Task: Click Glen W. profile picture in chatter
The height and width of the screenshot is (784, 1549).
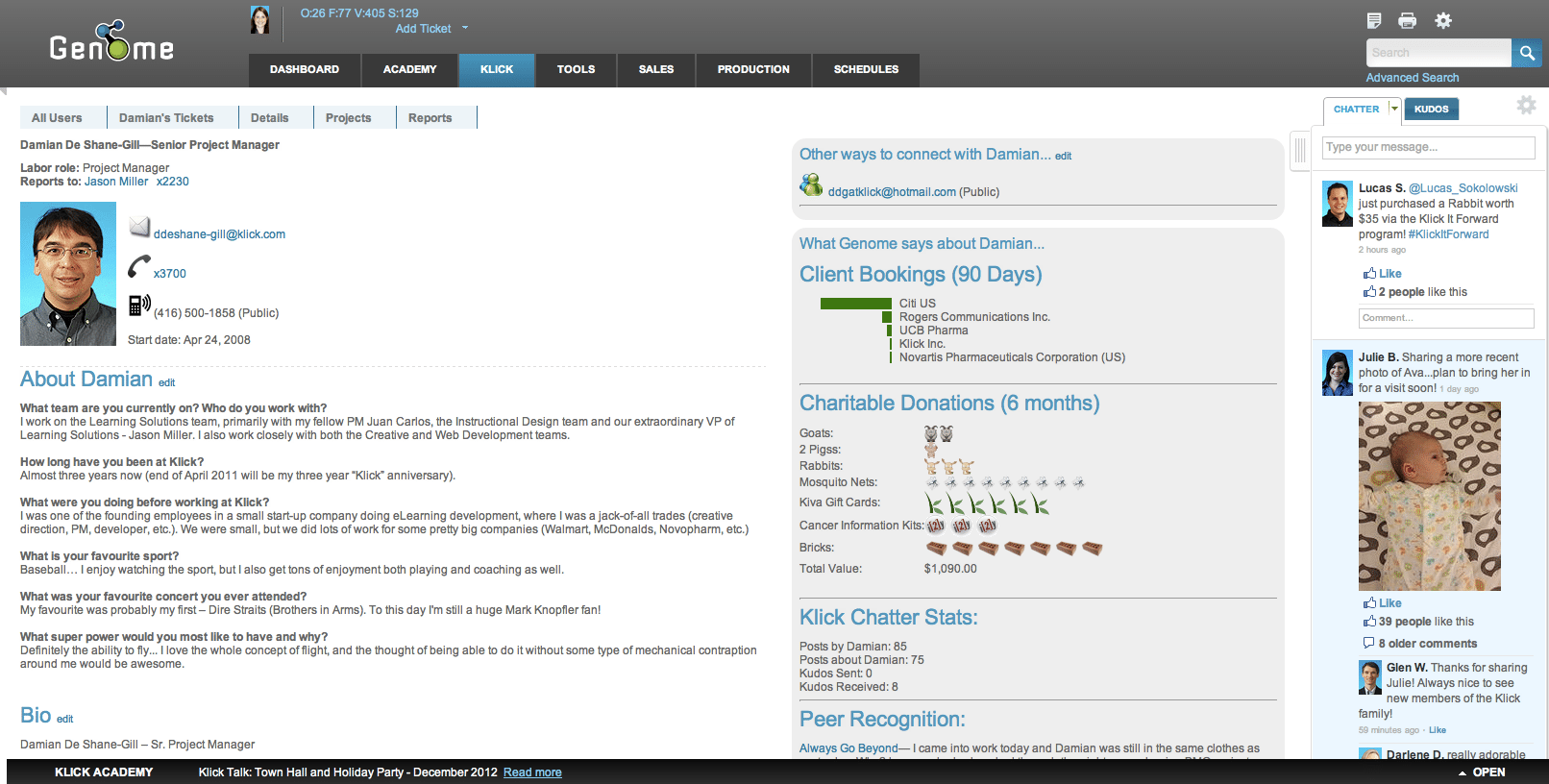Action: [1370, 677]
